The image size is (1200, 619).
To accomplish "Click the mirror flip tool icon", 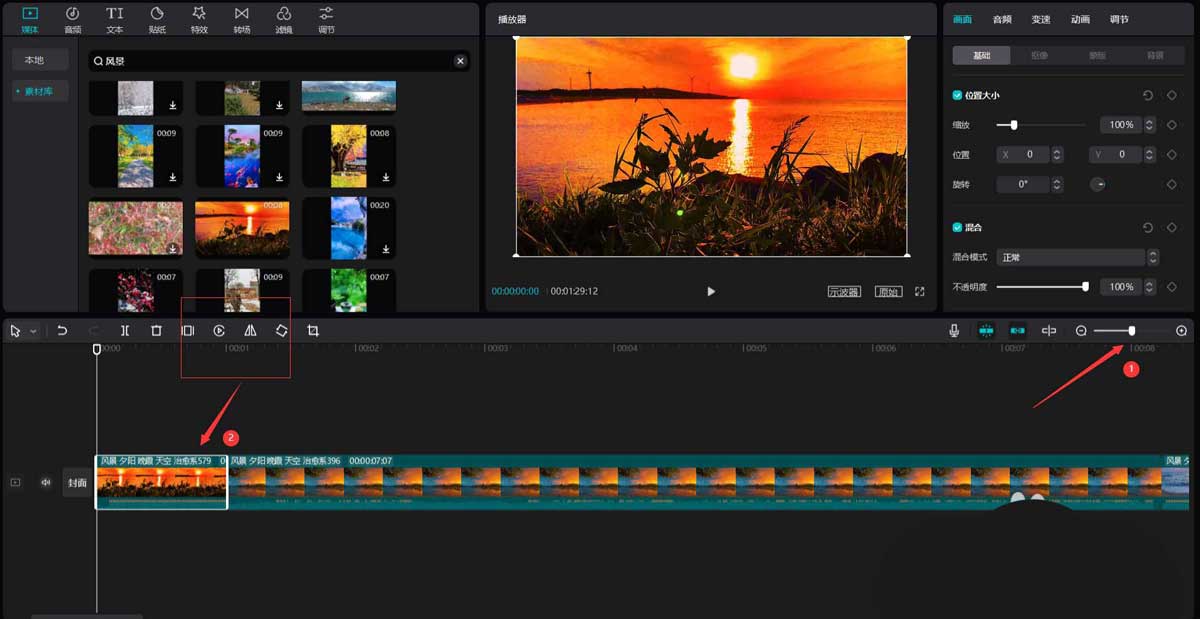I will pyautogui.click(x=250, y=331).
